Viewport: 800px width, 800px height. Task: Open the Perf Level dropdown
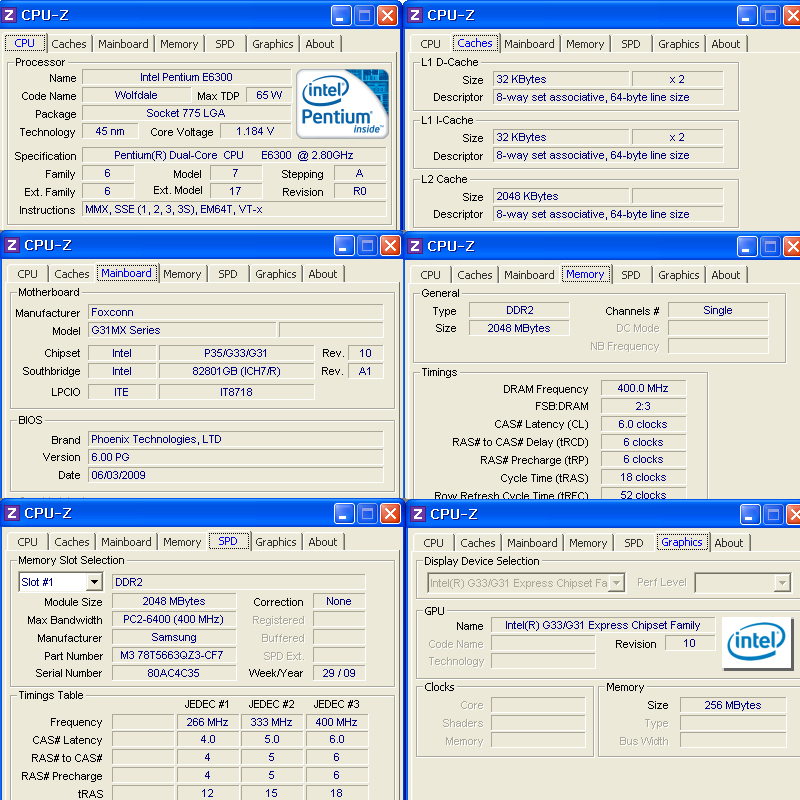pos(783,583)
